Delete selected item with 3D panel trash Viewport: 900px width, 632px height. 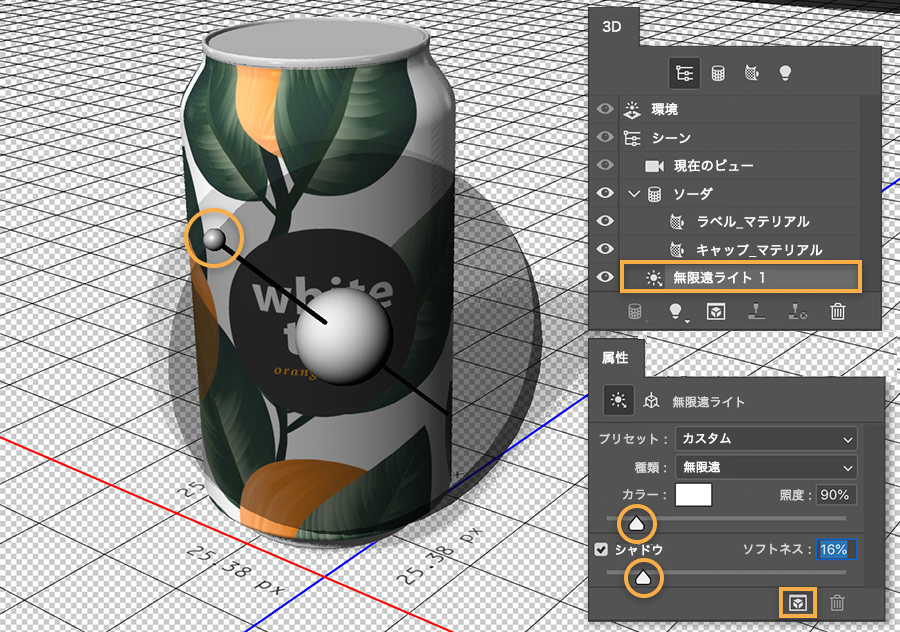coord(837,312)
